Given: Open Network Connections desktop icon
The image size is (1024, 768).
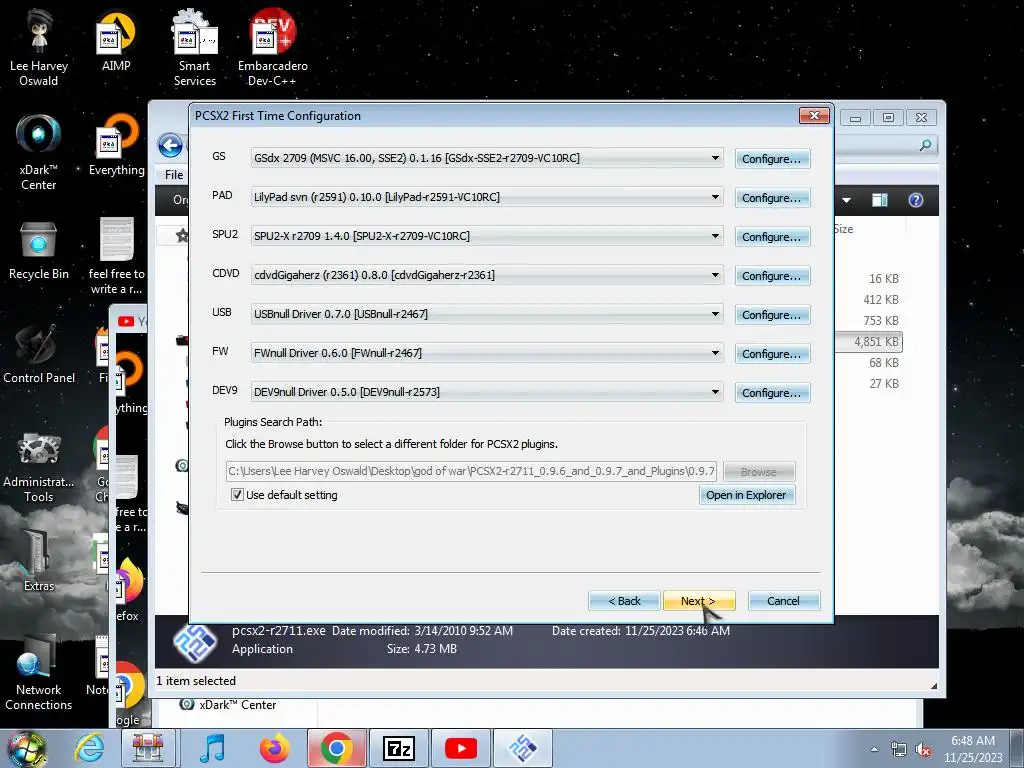Looking at the screenshot, I should 39,673.
